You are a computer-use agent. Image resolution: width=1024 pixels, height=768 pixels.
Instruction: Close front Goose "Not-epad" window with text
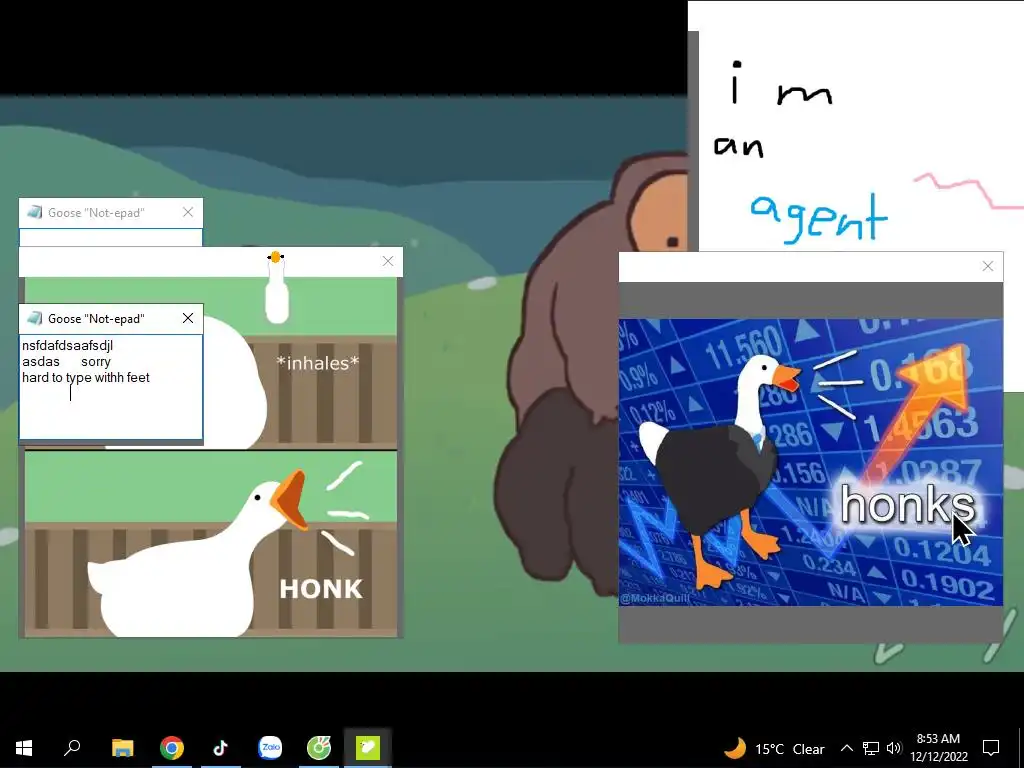[188, 318]
